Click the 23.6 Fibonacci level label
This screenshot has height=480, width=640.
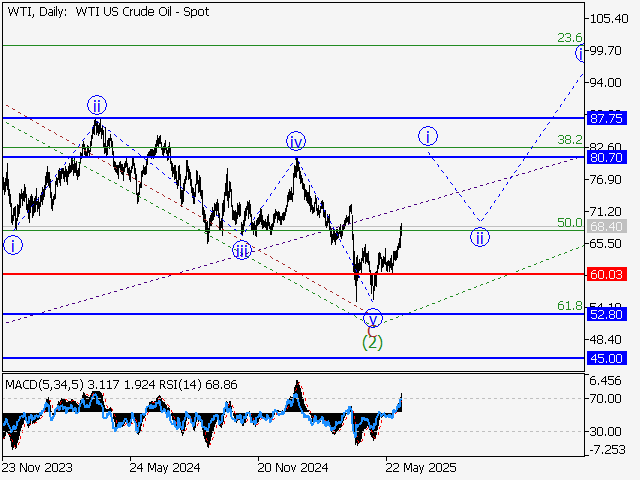(569, 37)
